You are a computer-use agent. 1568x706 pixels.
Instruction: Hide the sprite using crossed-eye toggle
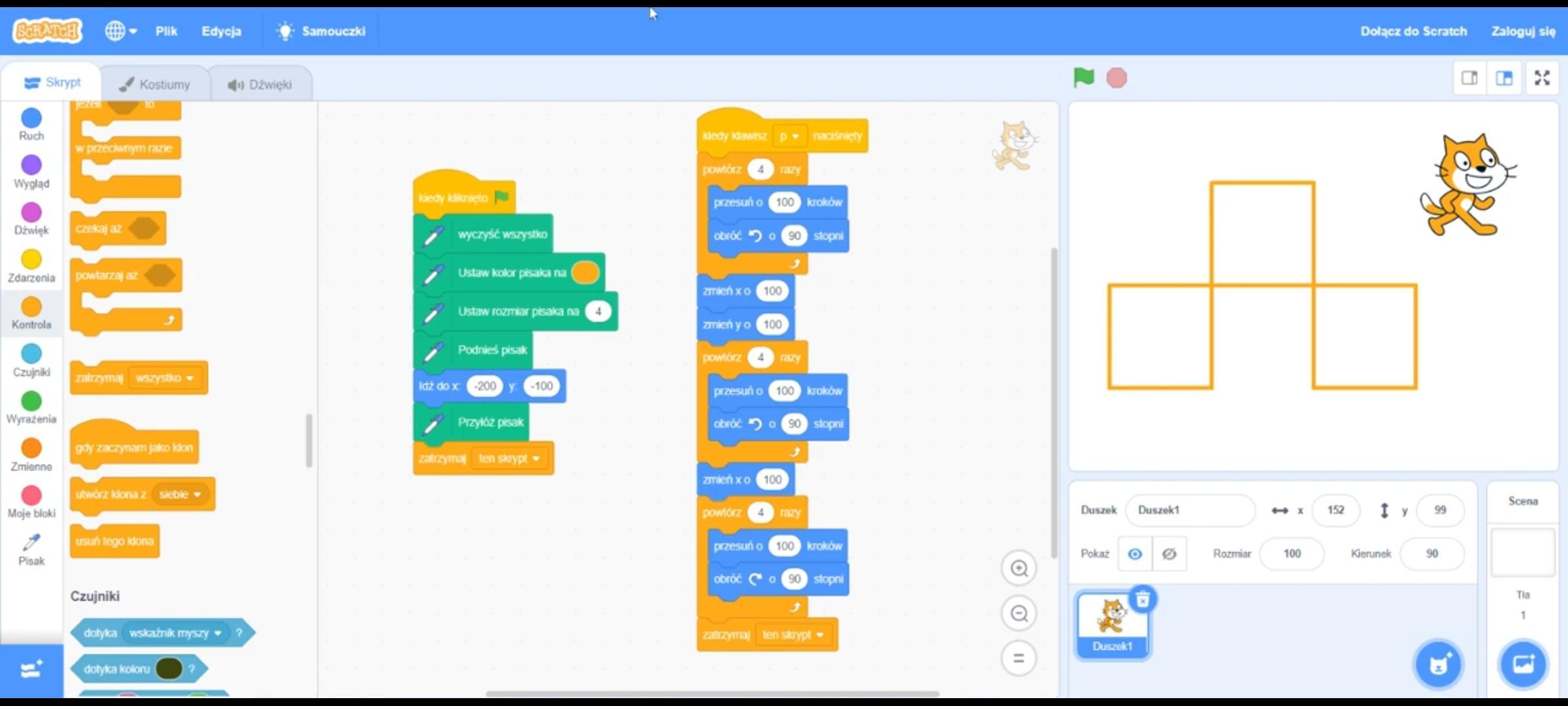pos(1169,554)
